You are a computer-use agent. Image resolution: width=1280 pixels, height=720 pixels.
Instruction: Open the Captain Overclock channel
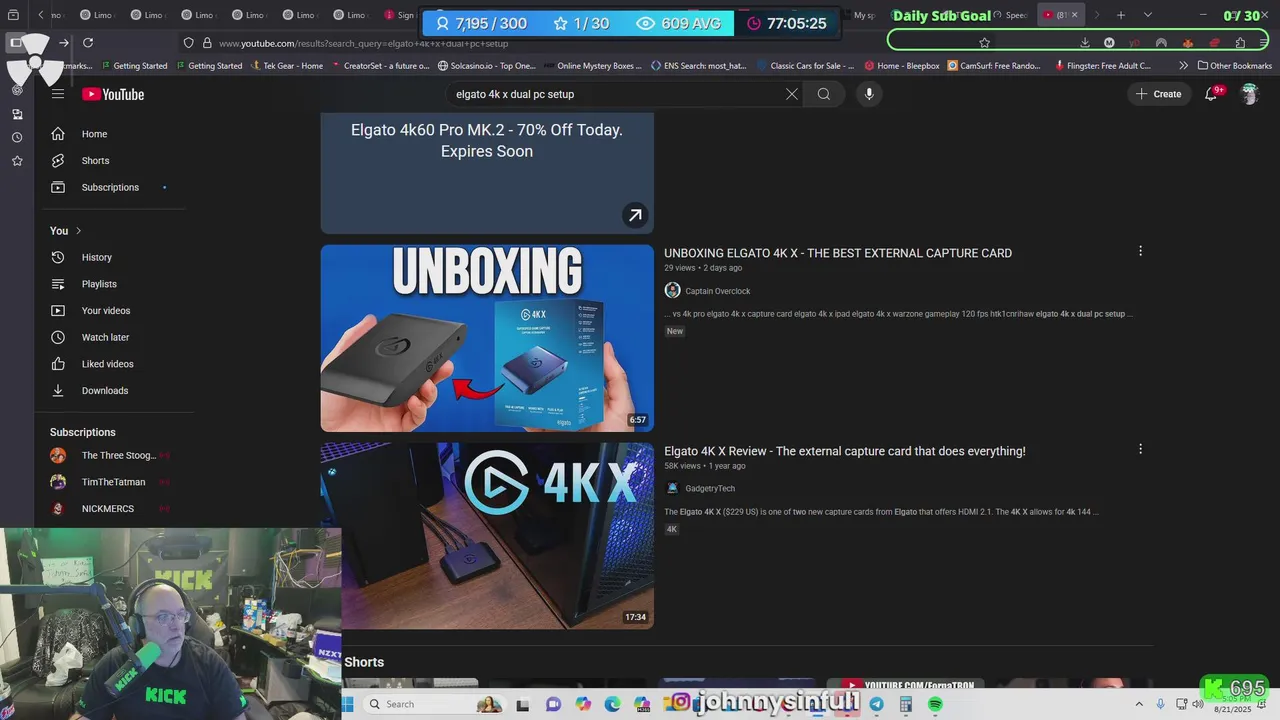coord(717,291)
